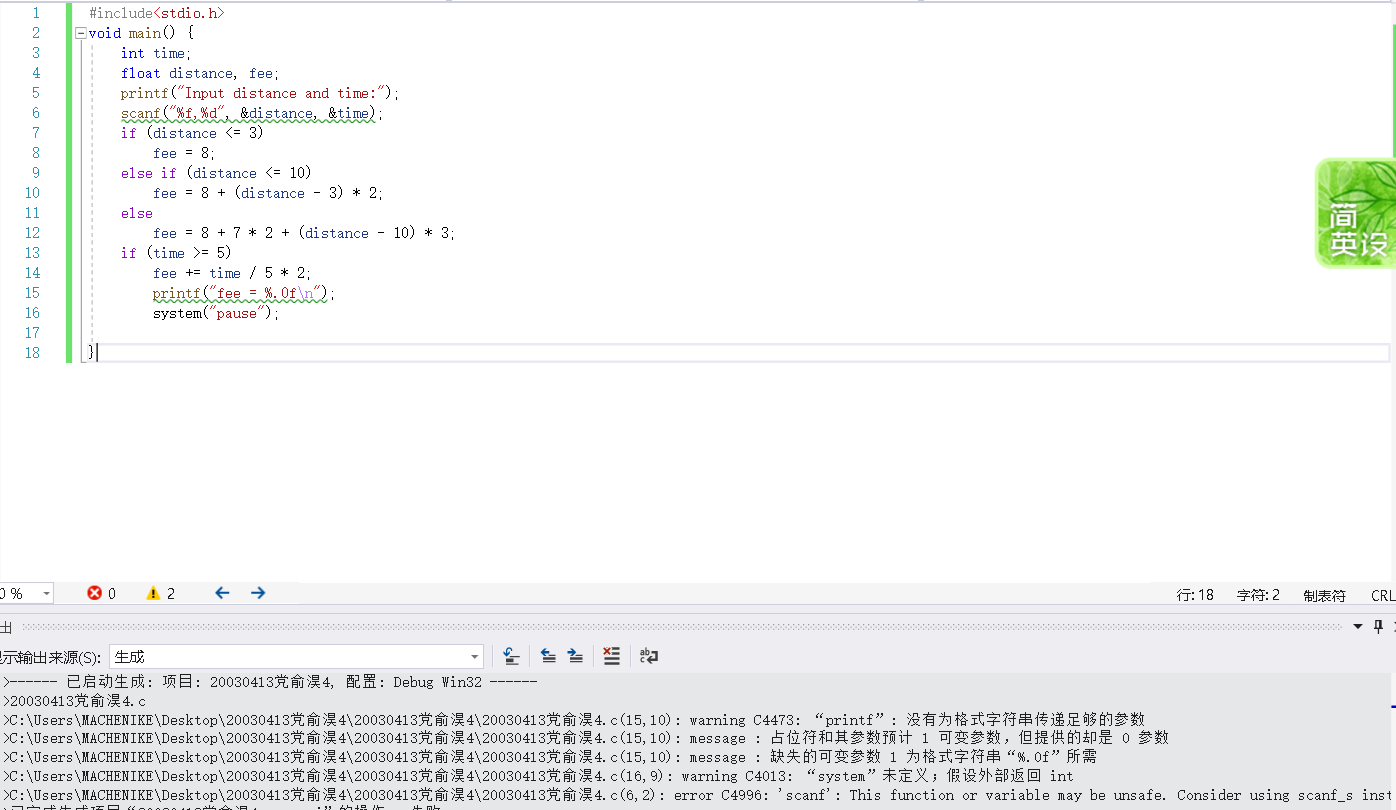The height and width of the screenshot is (810, 1396).
Task: Click the 'fee = 8 + (distance - 3) * 2;' line
Action: 268,193
